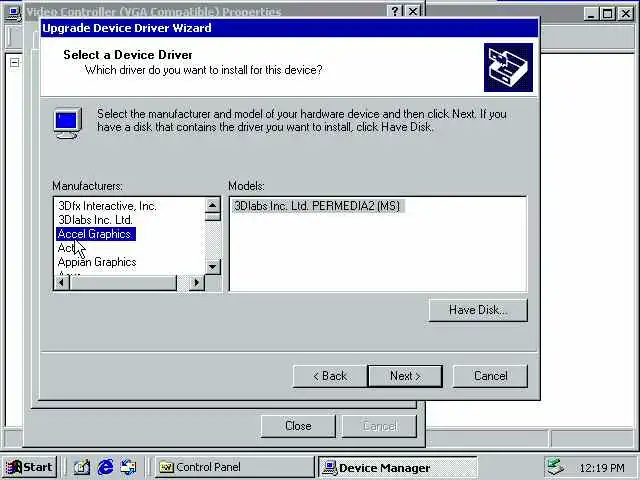The image size is (640, 480).
Task: Cancel the Upgrade Device Driver Wizard
Action: [490, 376]
